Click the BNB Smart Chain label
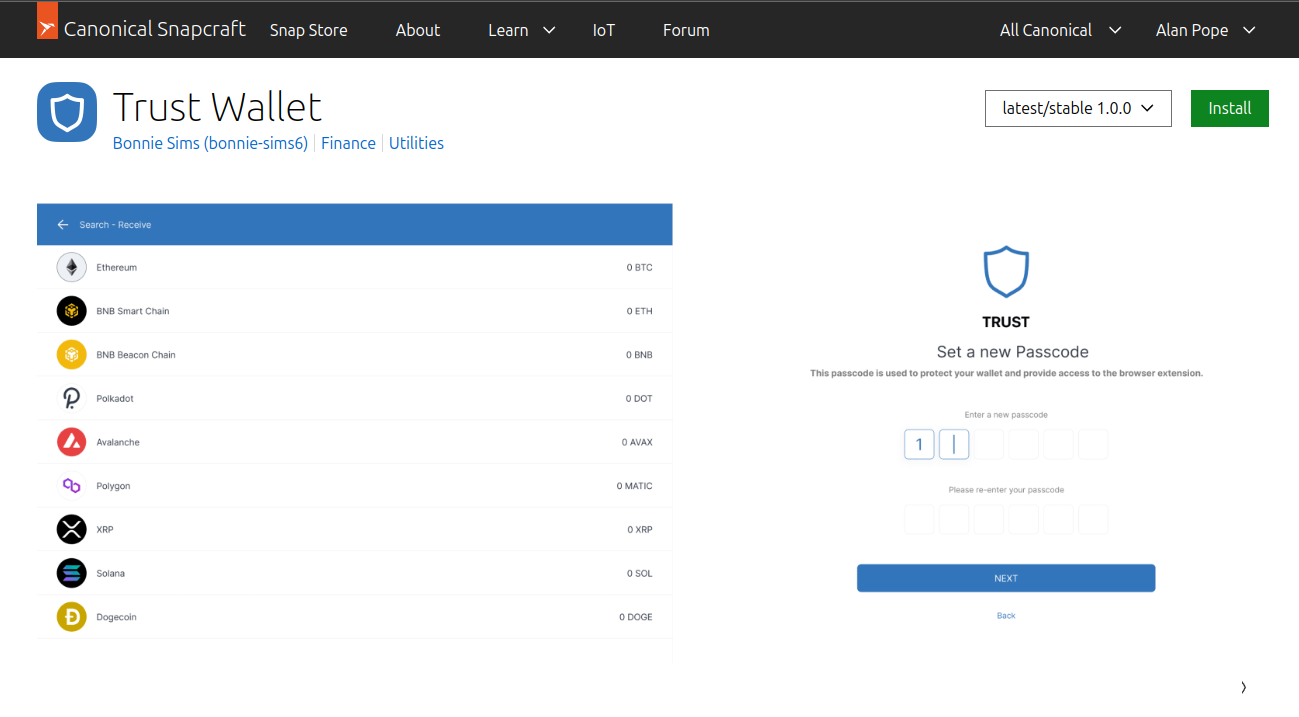This screenshot has width=1299, height=717. click(x=133, y=311)
